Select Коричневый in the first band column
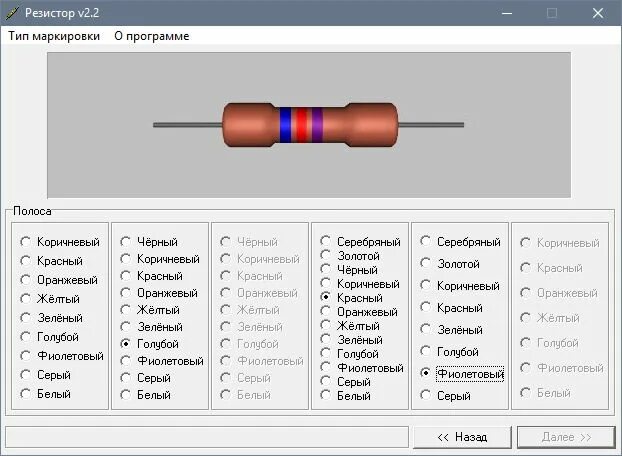 point(60,242)
